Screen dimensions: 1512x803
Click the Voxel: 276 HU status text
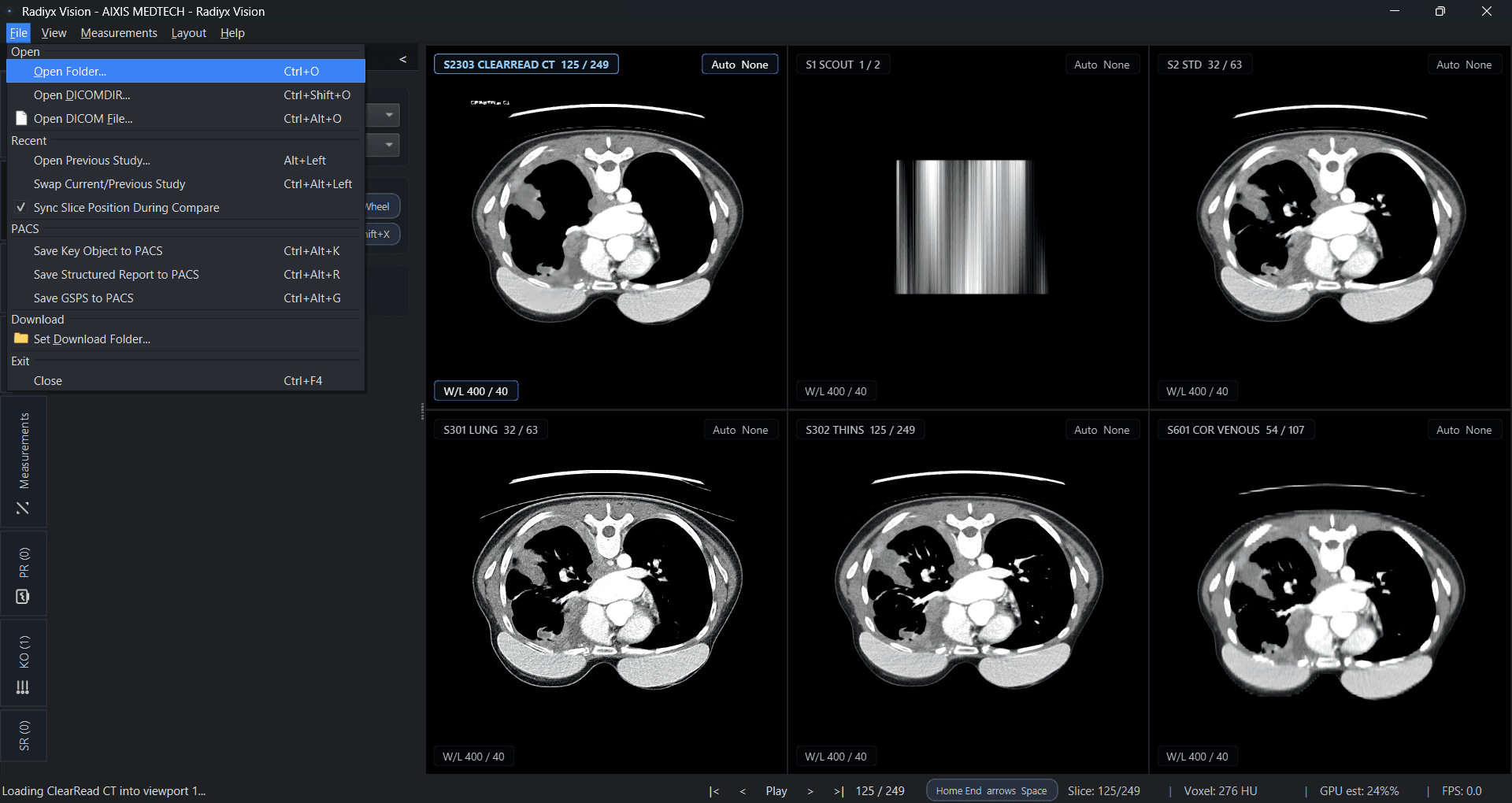tap(1221, 791)
